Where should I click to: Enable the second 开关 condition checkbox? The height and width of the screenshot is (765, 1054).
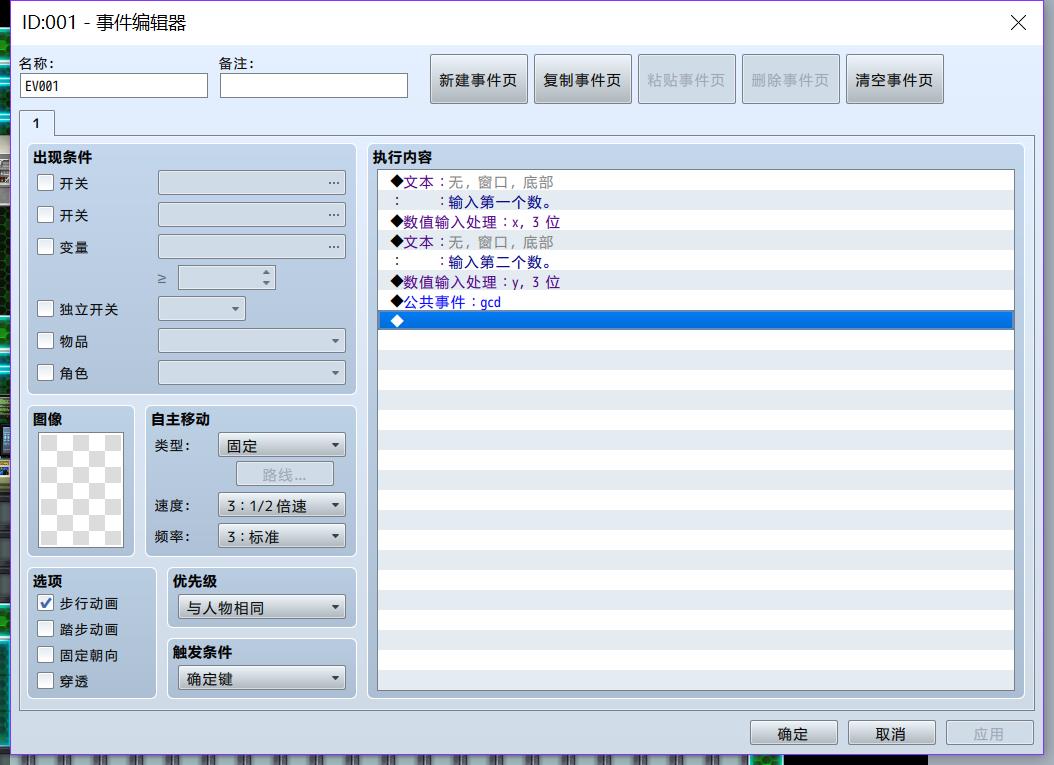[45, 214]
